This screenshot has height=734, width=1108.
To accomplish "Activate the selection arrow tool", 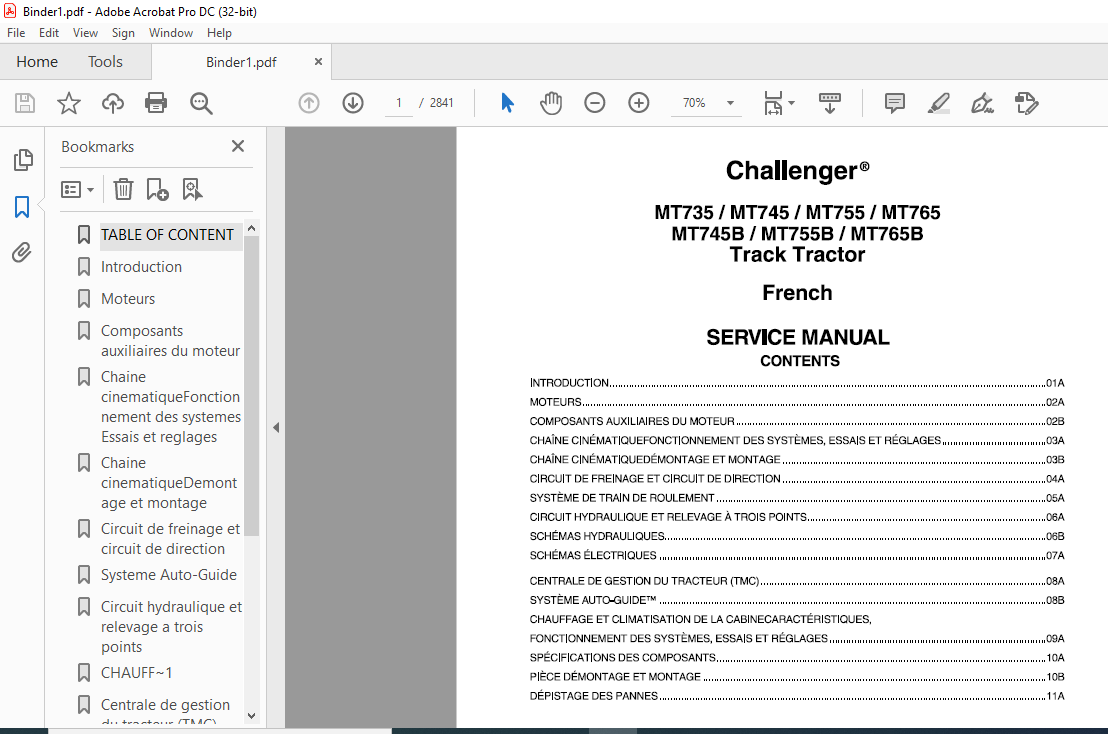I will (507, 103).
